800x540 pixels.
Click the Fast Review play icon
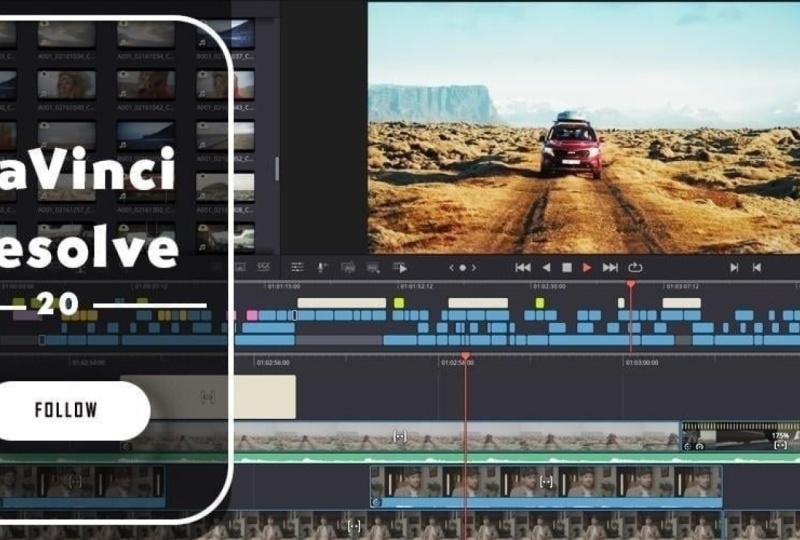(400, 267)
